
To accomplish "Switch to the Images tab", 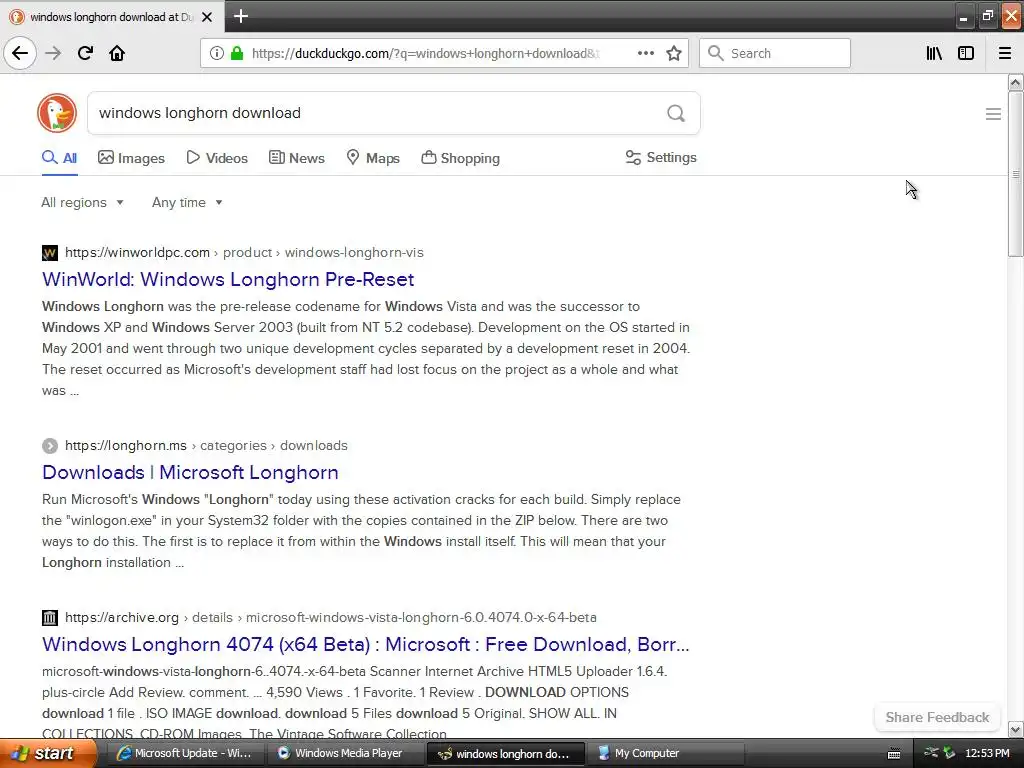I will pos(131,158).
